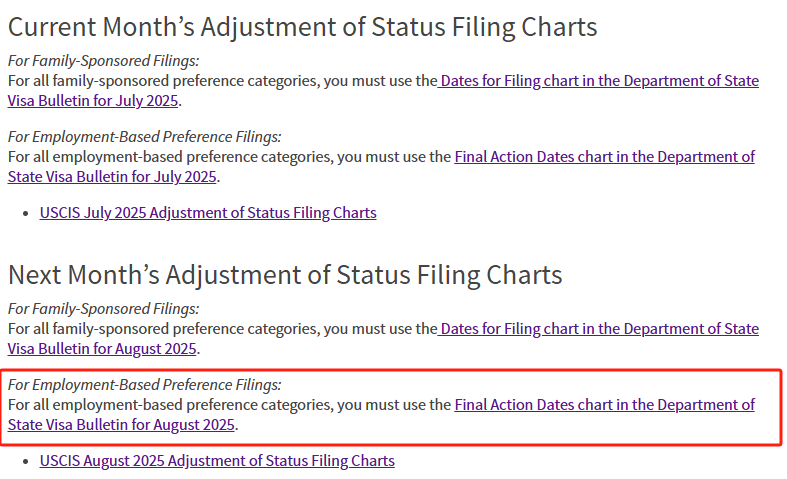Click "Visa Bulletin for July 2025" in the family-sponsored link
This screenshot has height=479, width=787.
click(x=93, y=100)
